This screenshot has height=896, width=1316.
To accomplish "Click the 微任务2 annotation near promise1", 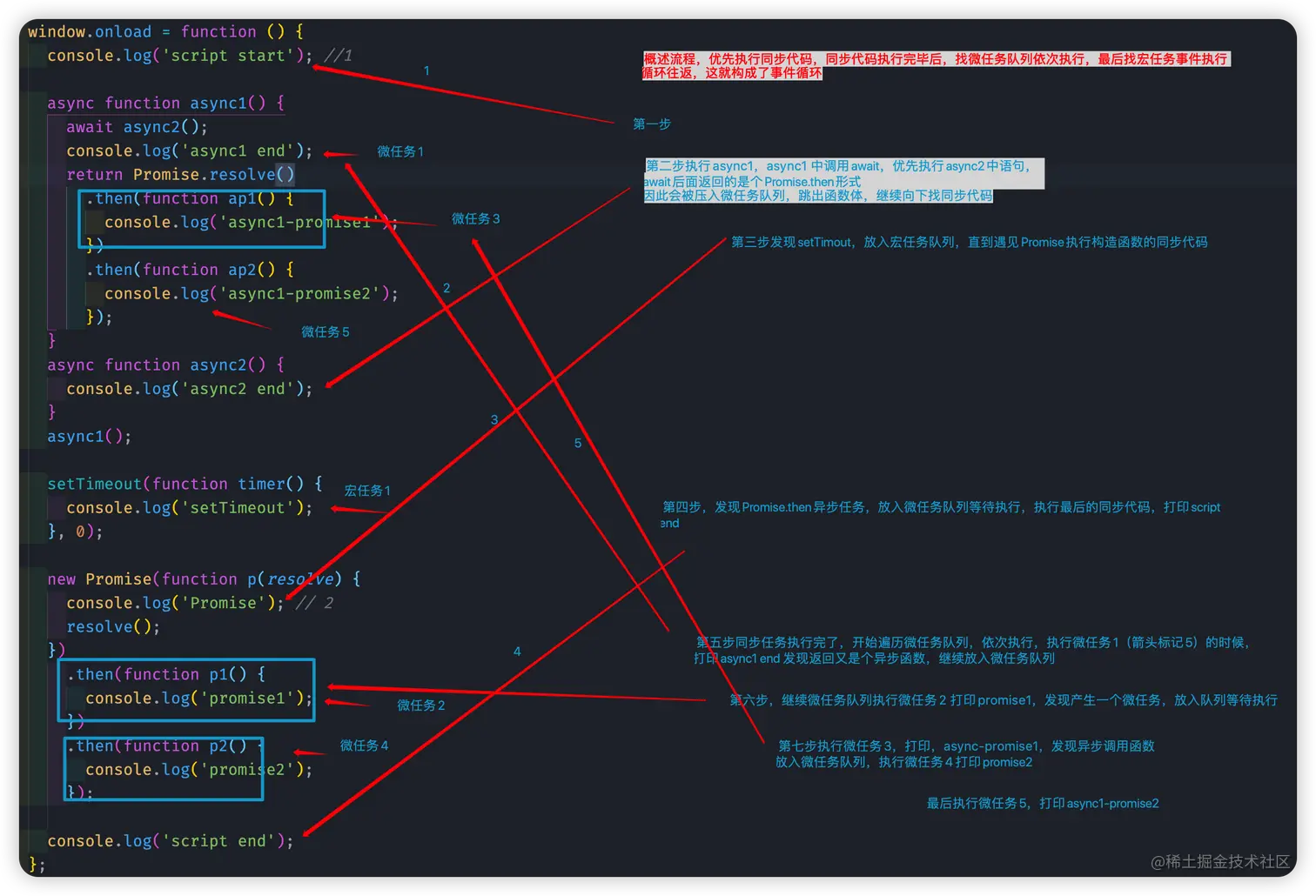I will (x=421, y=705).
